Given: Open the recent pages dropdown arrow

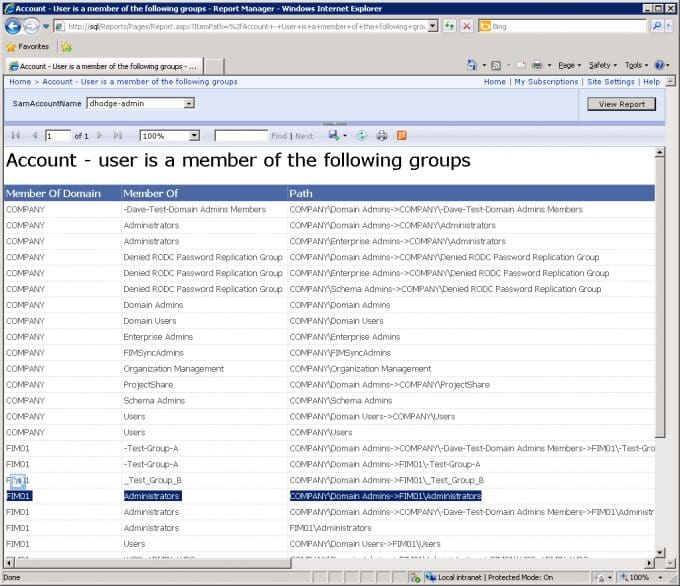Looking at the screenshot, I should point(46,26).
